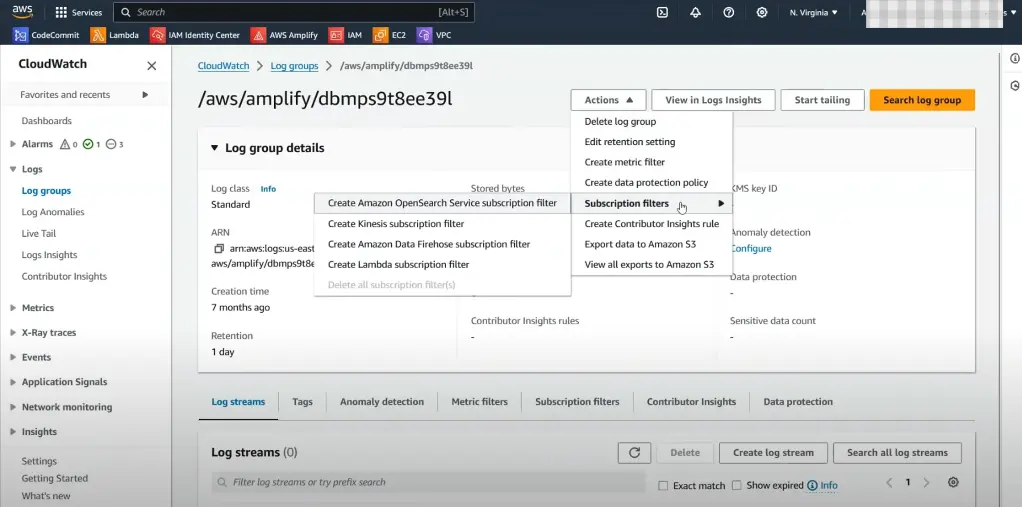The image size is (1022, 507).
Task: Click the Search log group button
Action: click(921, 100)
